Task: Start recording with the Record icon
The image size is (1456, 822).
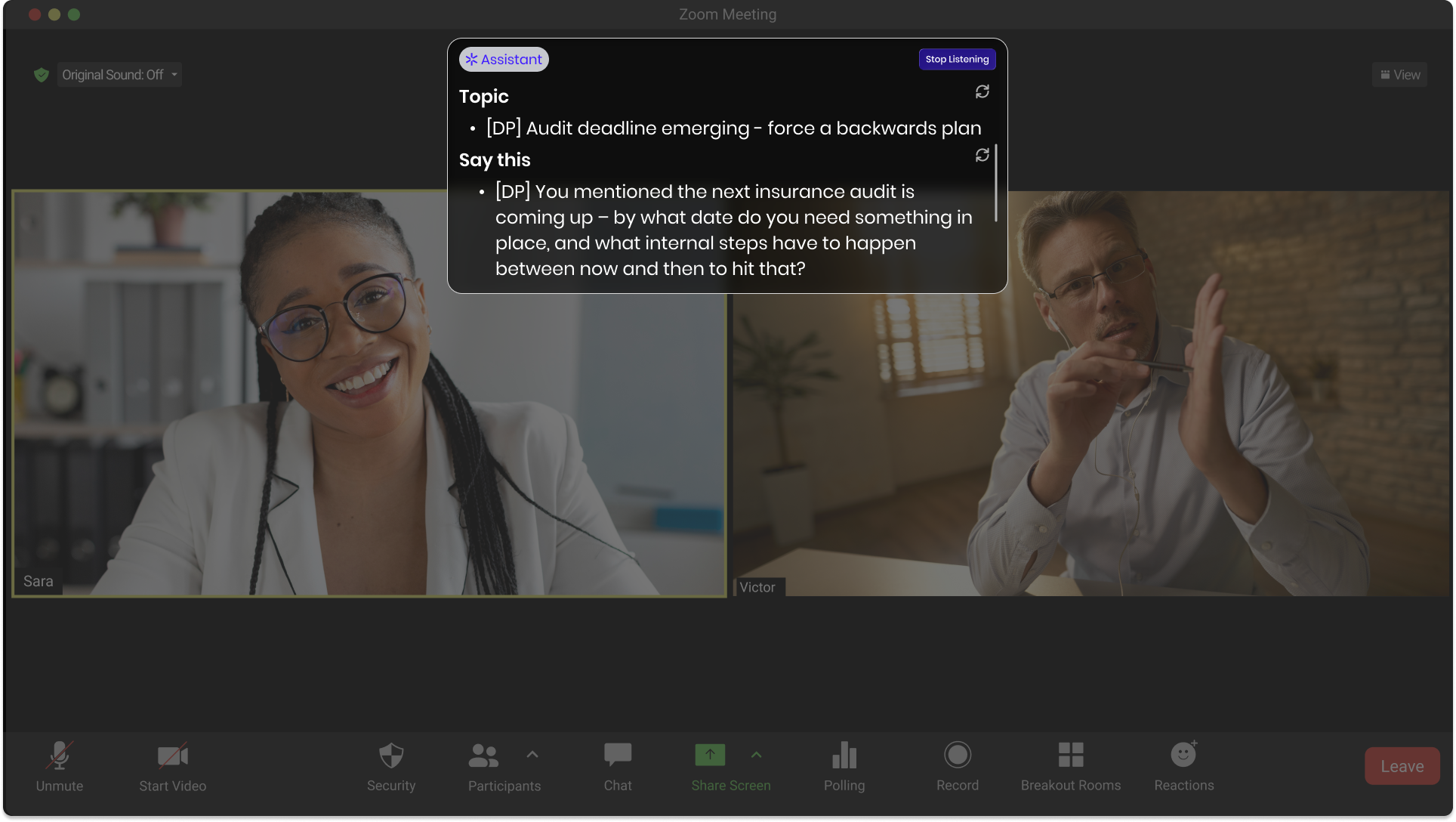Action: [957, 756]
